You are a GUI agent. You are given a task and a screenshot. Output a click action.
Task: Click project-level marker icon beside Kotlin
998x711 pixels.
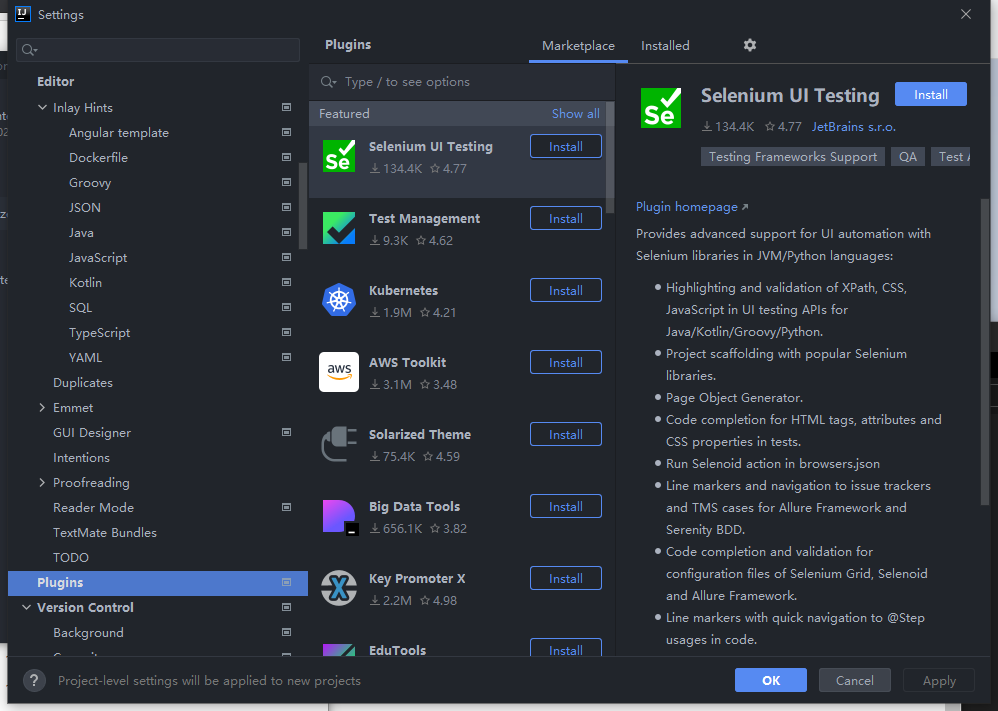[286, 282]
